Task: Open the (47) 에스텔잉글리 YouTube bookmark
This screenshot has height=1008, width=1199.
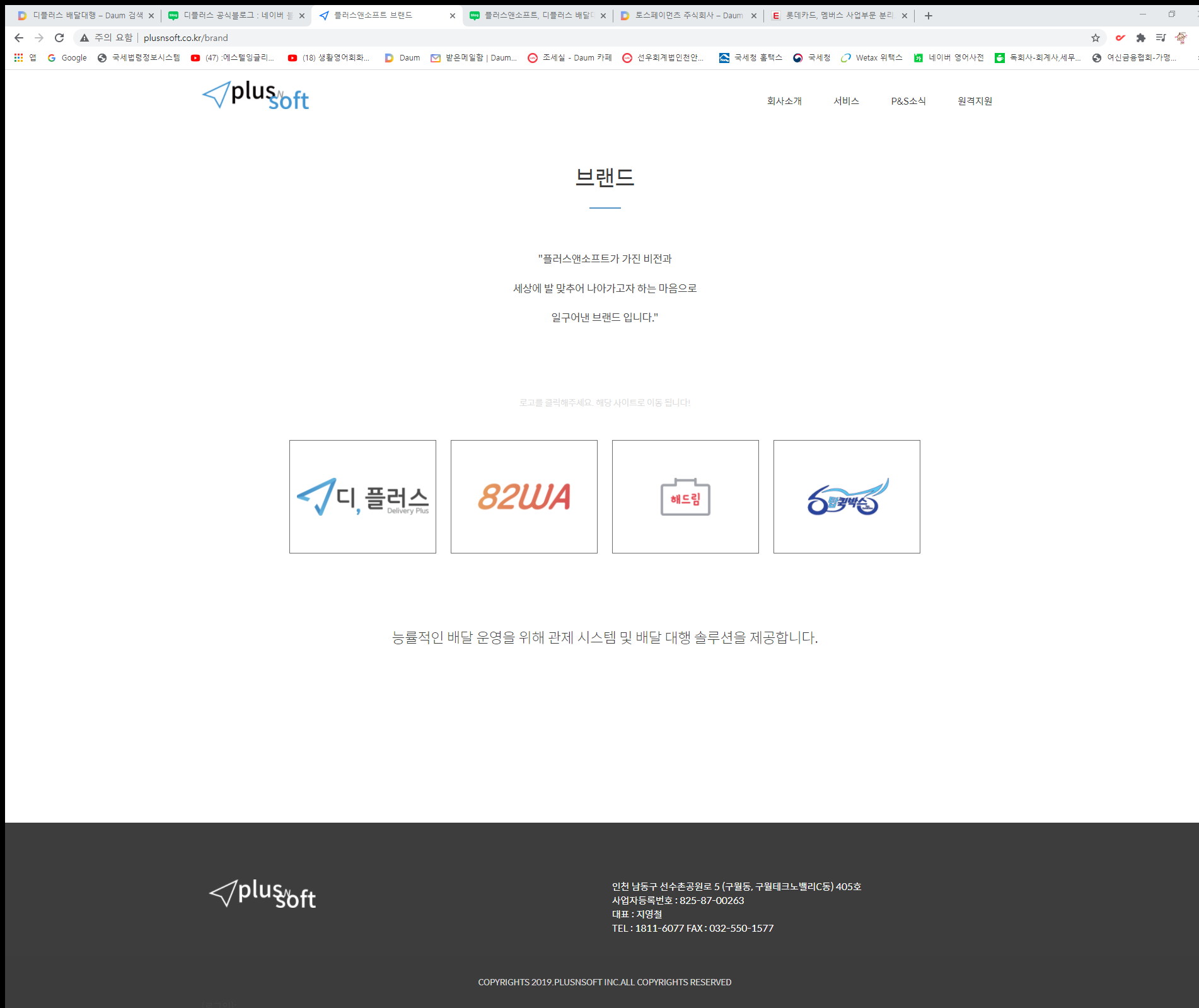Action: click(233, 57)
